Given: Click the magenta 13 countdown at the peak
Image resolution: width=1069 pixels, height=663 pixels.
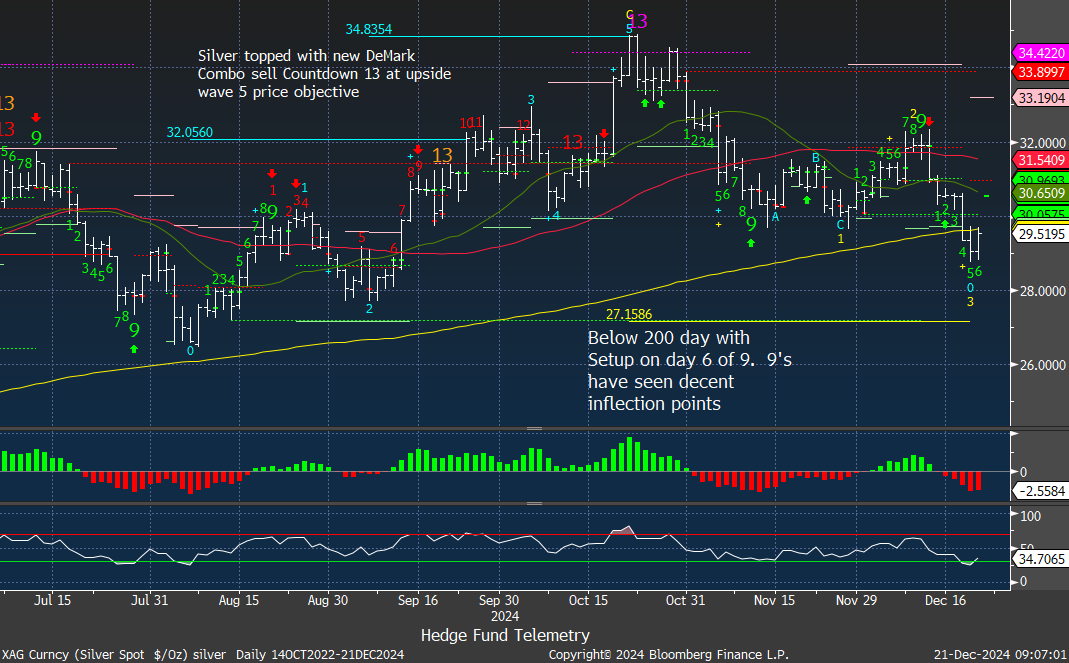Looking at the screenshot, I should pyautogui.click(x=637, y=22).
